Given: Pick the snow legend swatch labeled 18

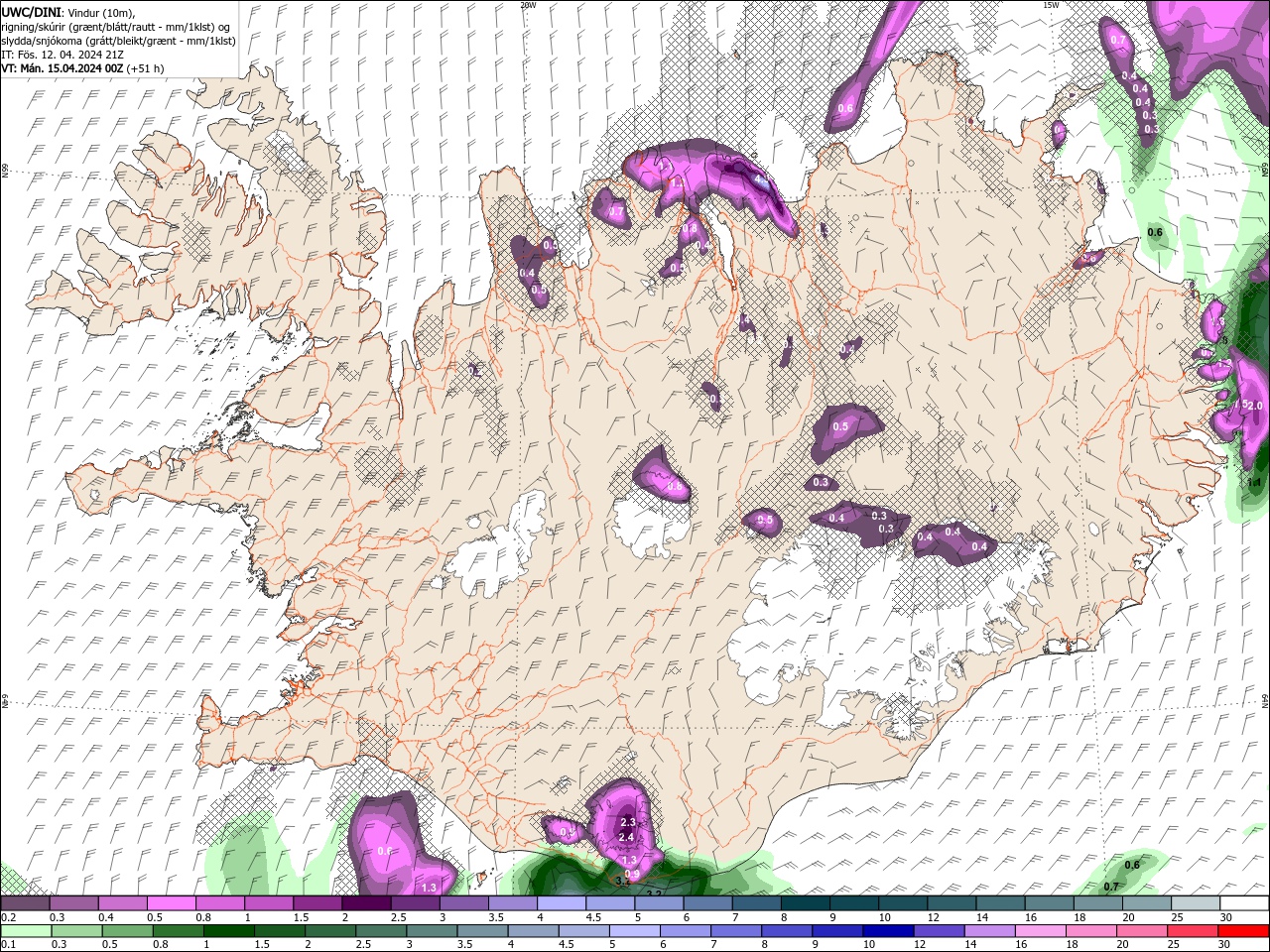Looking at the screenshot, I should point(1098,903).
